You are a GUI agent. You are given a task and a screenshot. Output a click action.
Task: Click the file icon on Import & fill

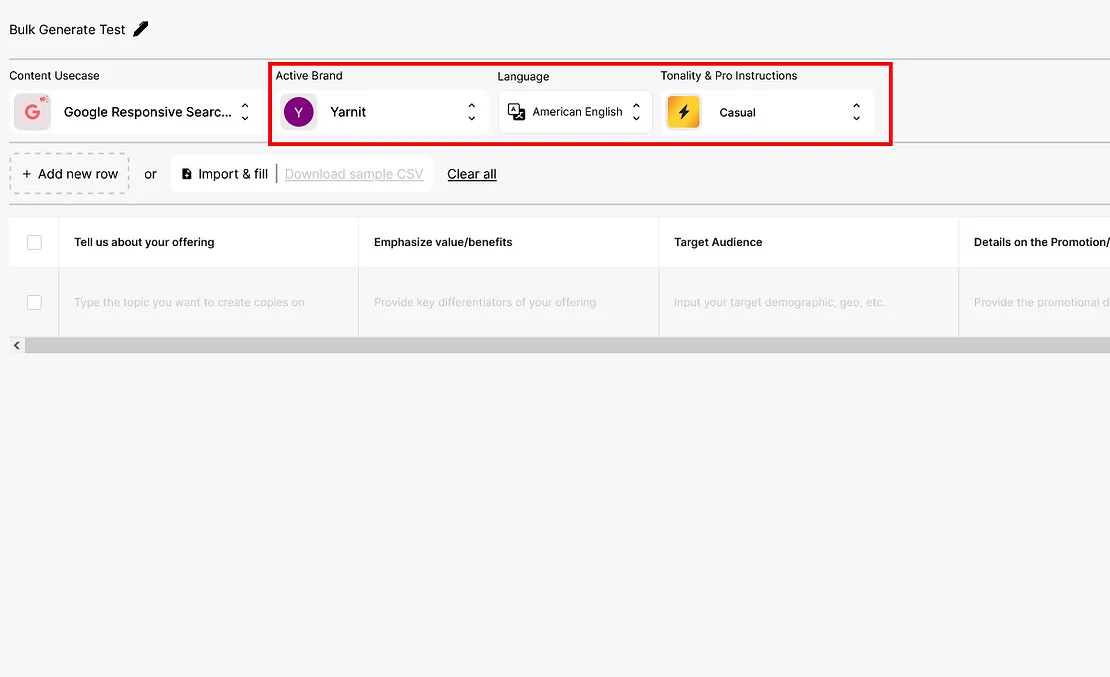[187, 173]
